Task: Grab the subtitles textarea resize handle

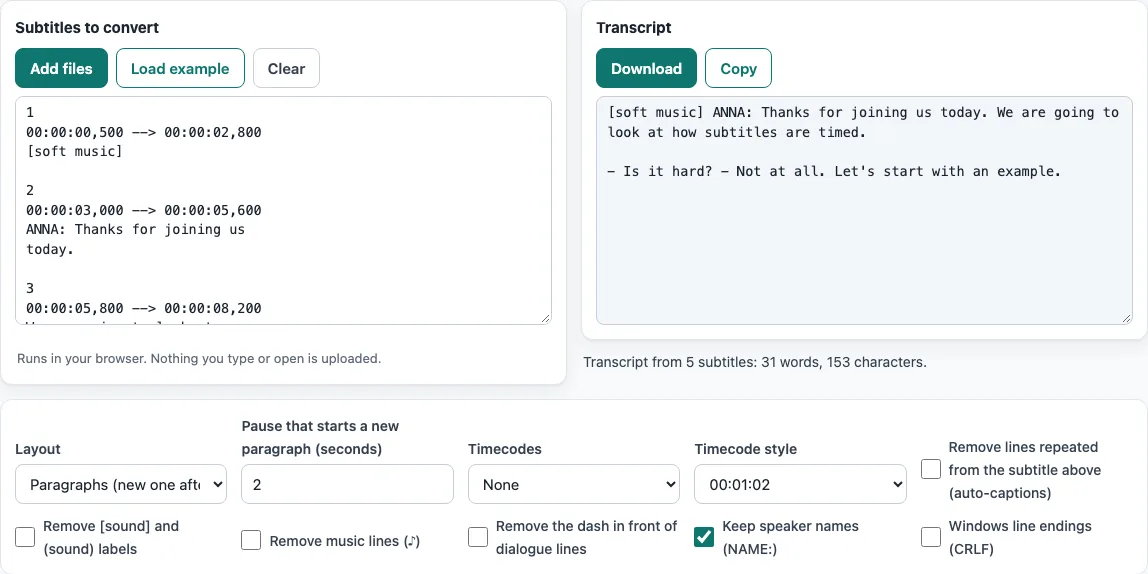Action: pyautogui.click(x=545, y=318)
